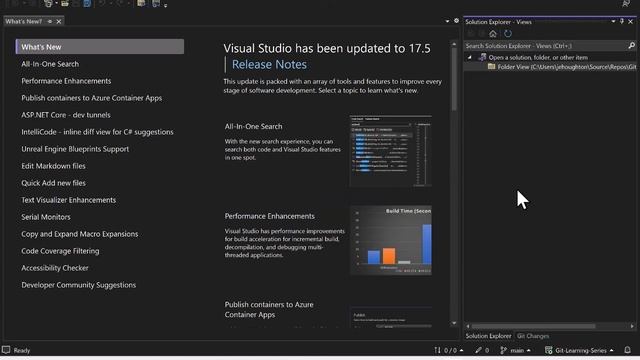Screen dimensions: 640x360
Task: Open 'Publish containers to Azure Container Apps' topic in sidebar
Action: tap(91, 98)
